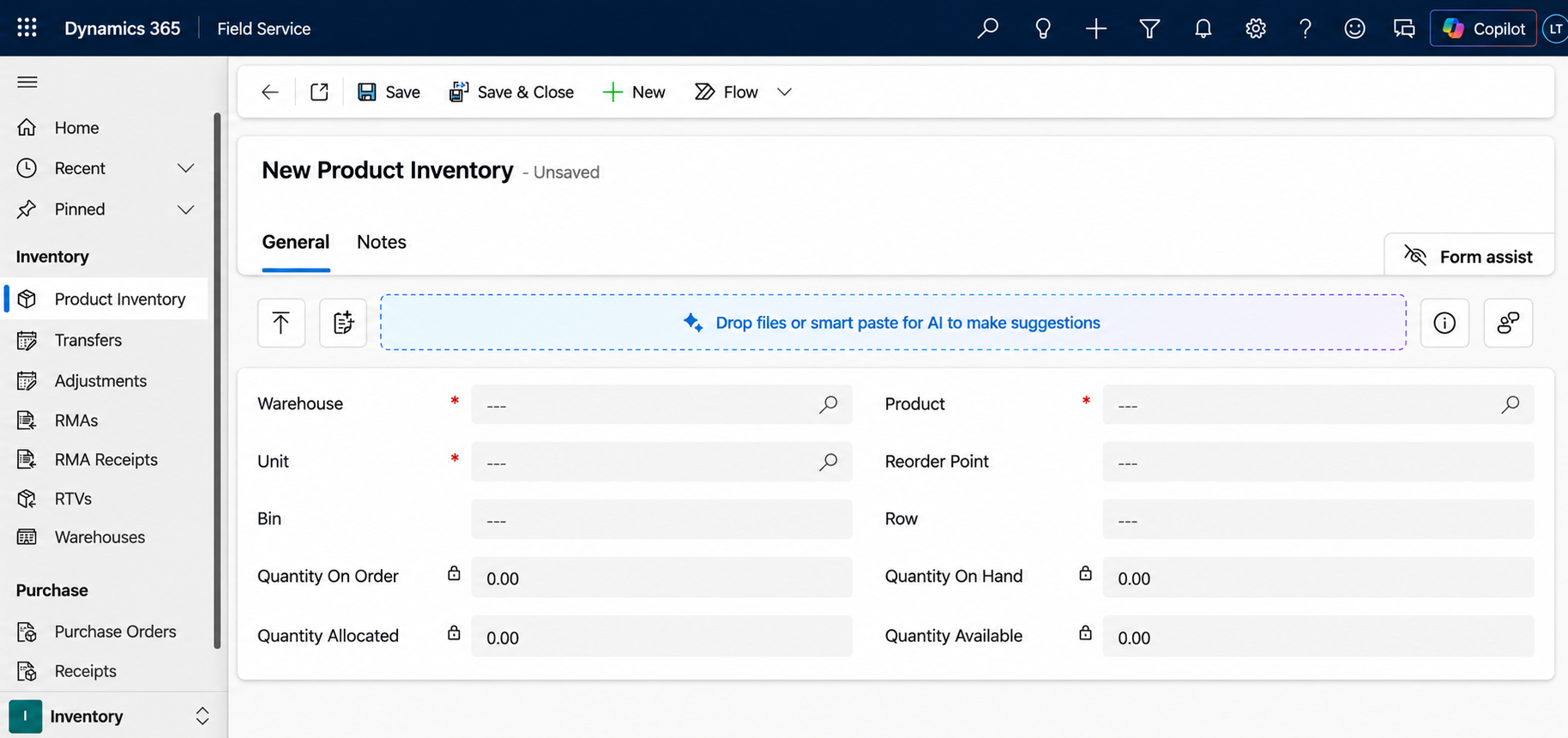The width and height of the screenshot is (1568, 738).
Task: Click Save & Close
Action: 511,92
